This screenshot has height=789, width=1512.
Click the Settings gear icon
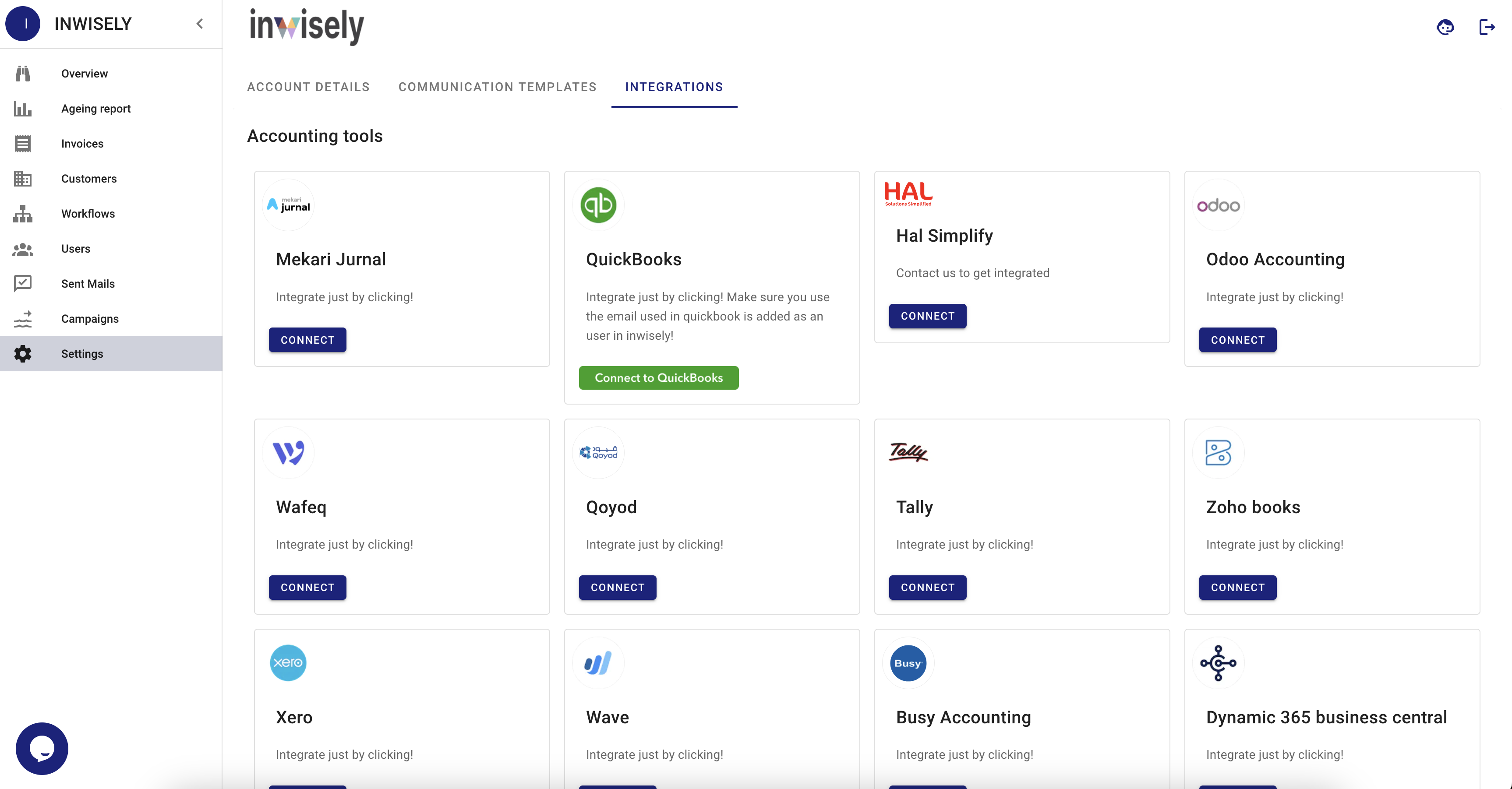pos(22,354)
